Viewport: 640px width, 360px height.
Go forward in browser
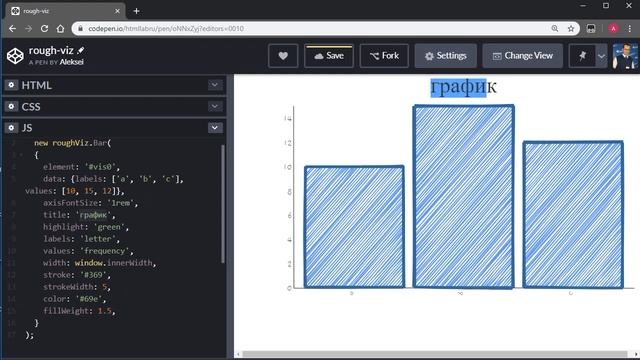(x=28, y=29)
